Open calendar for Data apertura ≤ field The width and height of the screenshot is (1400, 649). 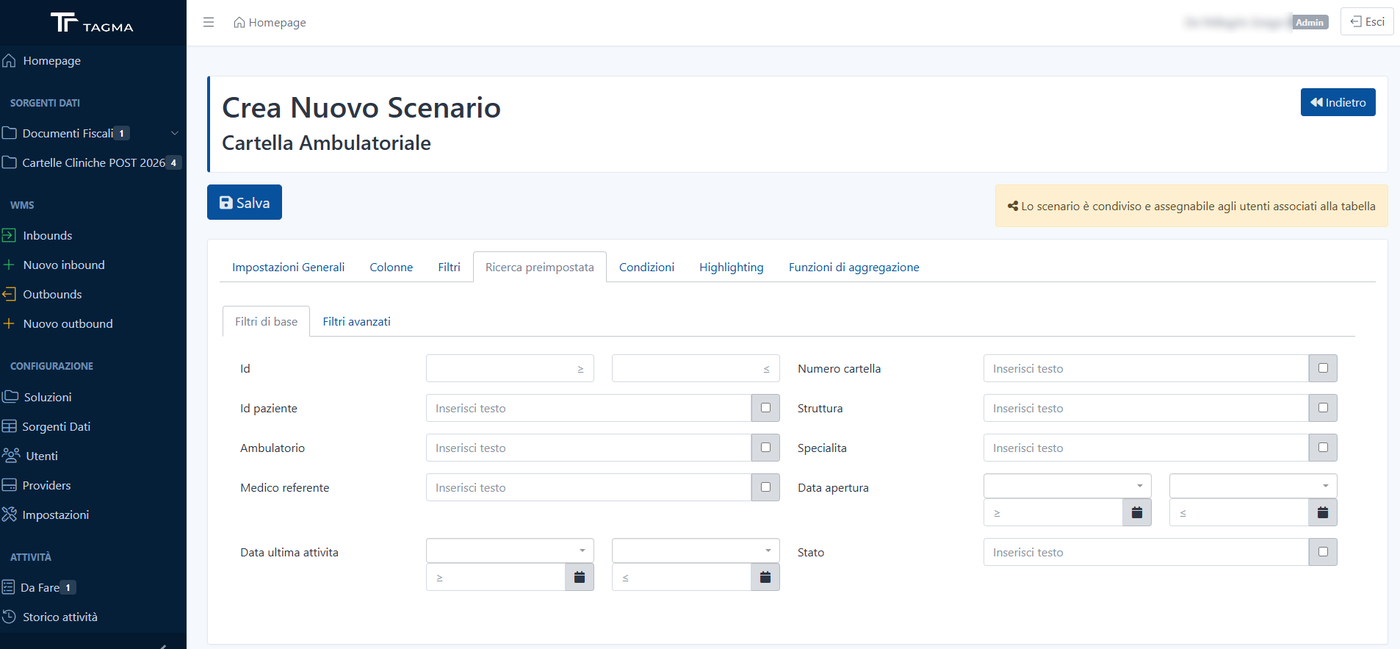click(x=1323, y=513)
